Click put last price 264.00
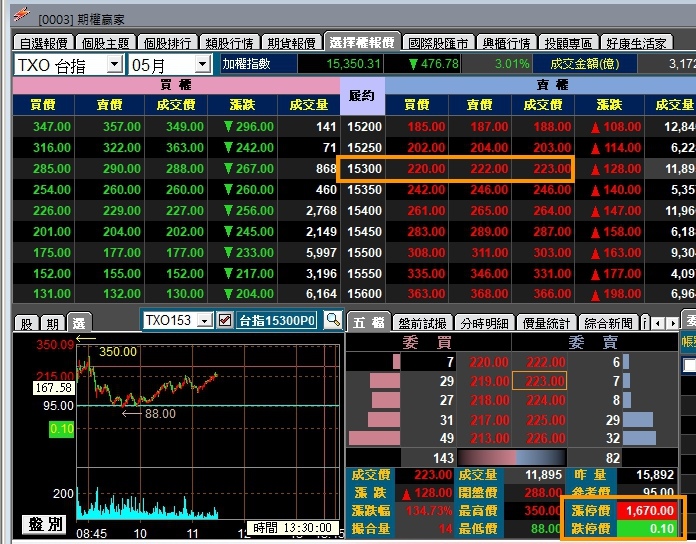Screen dimensions: 696x544 pos(552,211)
